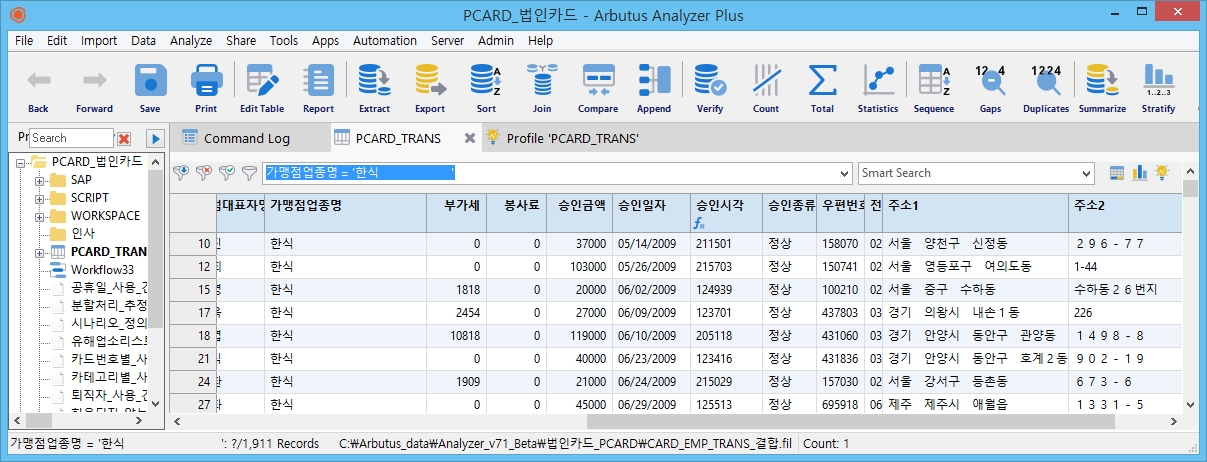Click the blue play arrow beside search

tap(155, 138)
